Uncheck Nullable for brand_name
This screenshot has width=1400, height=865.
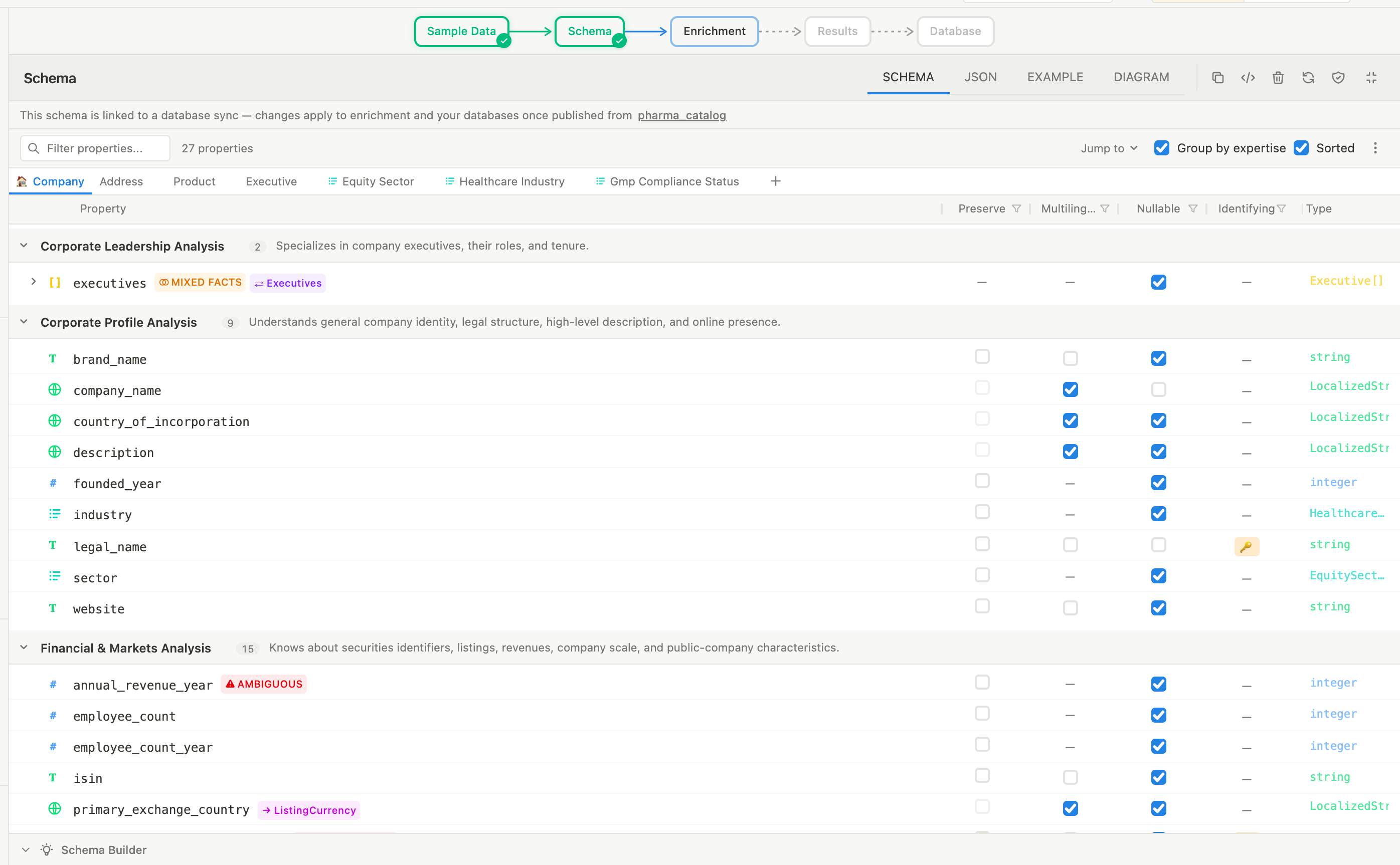pos(1158,359)
